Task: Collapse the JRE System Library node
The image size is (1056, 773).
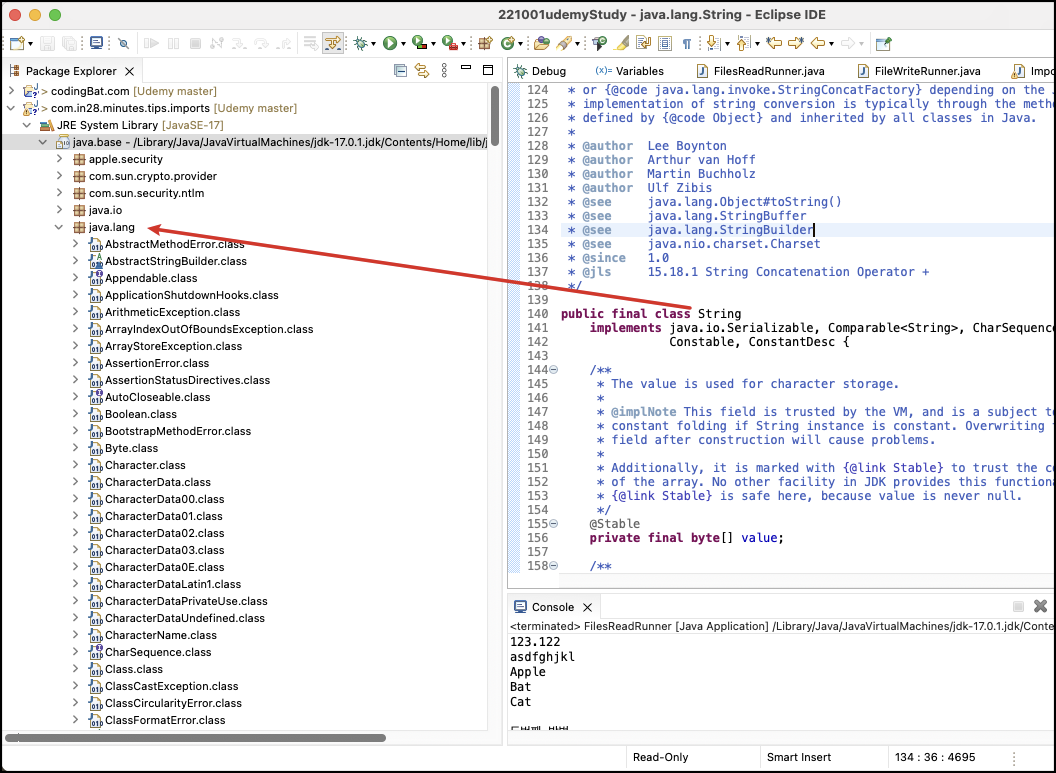Action: pos(27,125)
